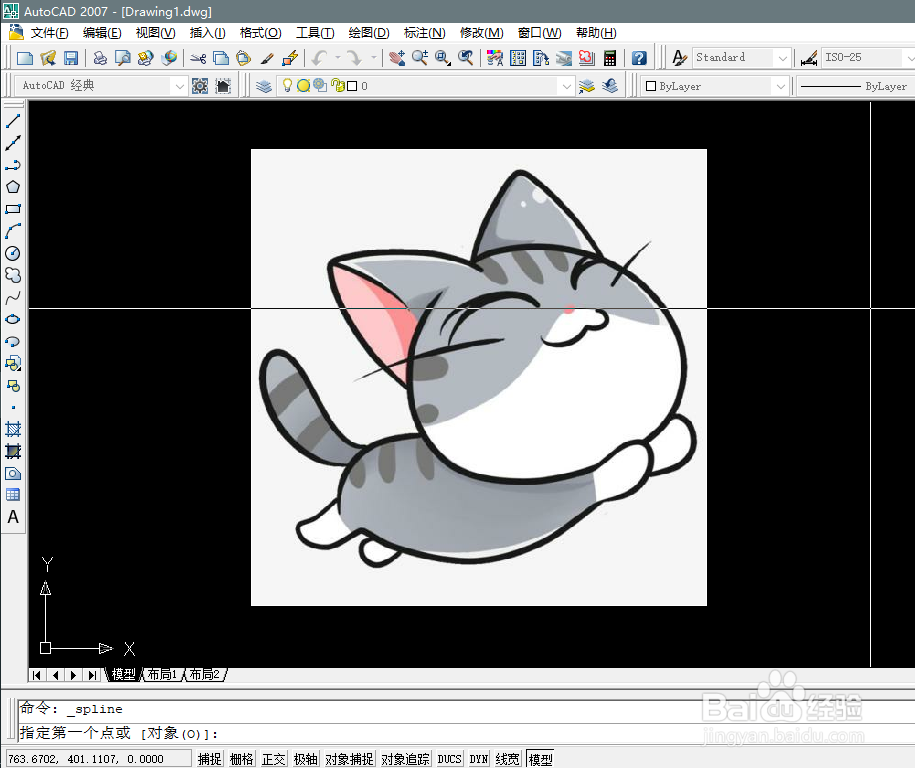Select the Revision Cloud tool

point(13,275)
